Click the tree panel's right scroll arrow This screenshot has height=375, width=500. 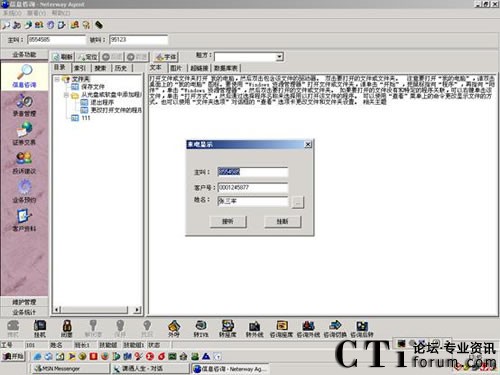coord(137,310)
